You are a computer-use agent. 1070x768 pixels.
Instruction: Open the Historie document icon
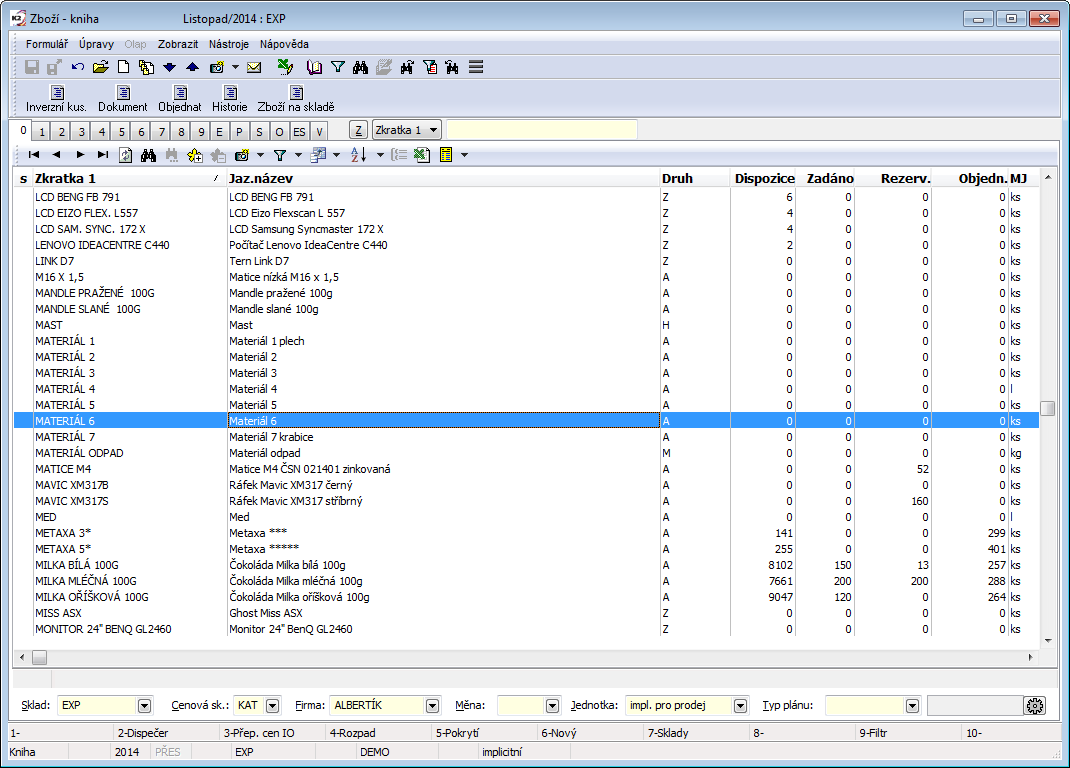pyautogui.click(x=229, y=98)
